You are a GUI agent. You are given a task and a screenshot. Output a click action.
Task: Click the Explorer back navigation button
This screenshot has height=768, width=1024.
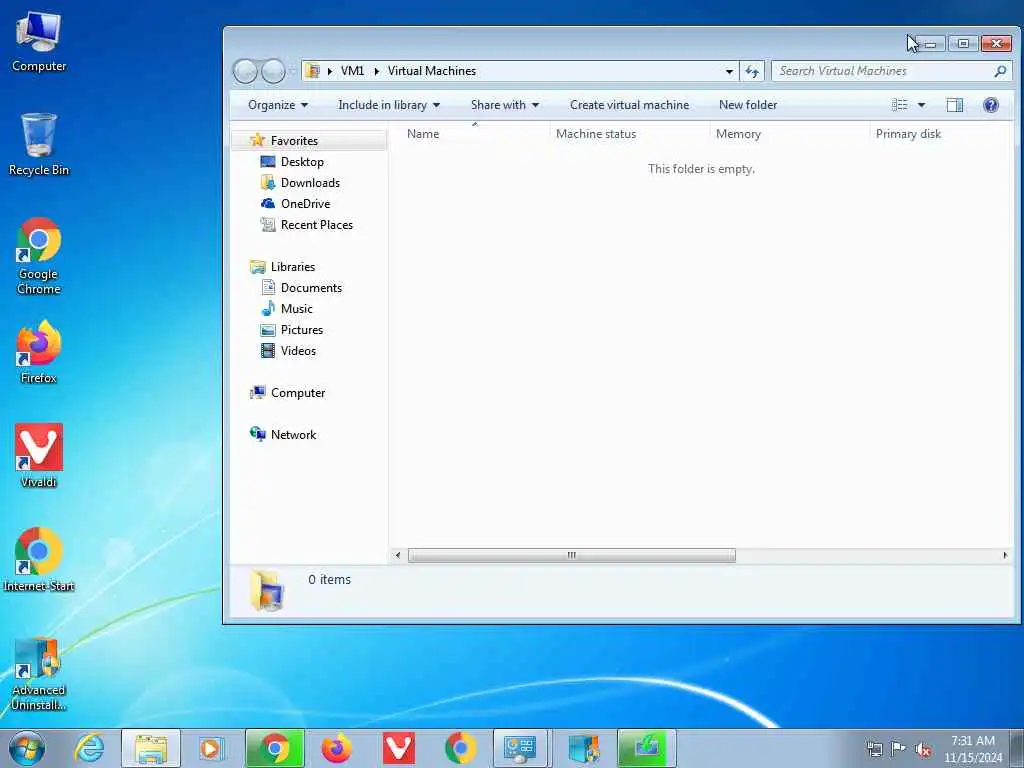246,71
